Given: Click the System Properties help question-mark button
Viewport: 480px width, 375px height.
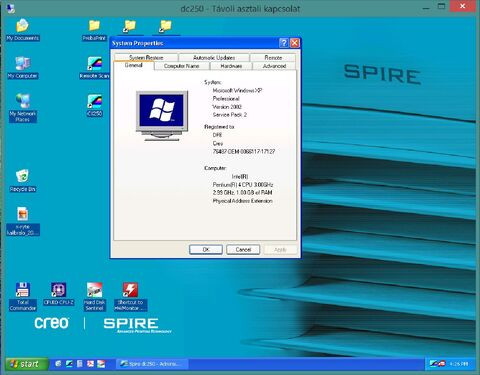Looking at the screenshot, I should [284, 43].
